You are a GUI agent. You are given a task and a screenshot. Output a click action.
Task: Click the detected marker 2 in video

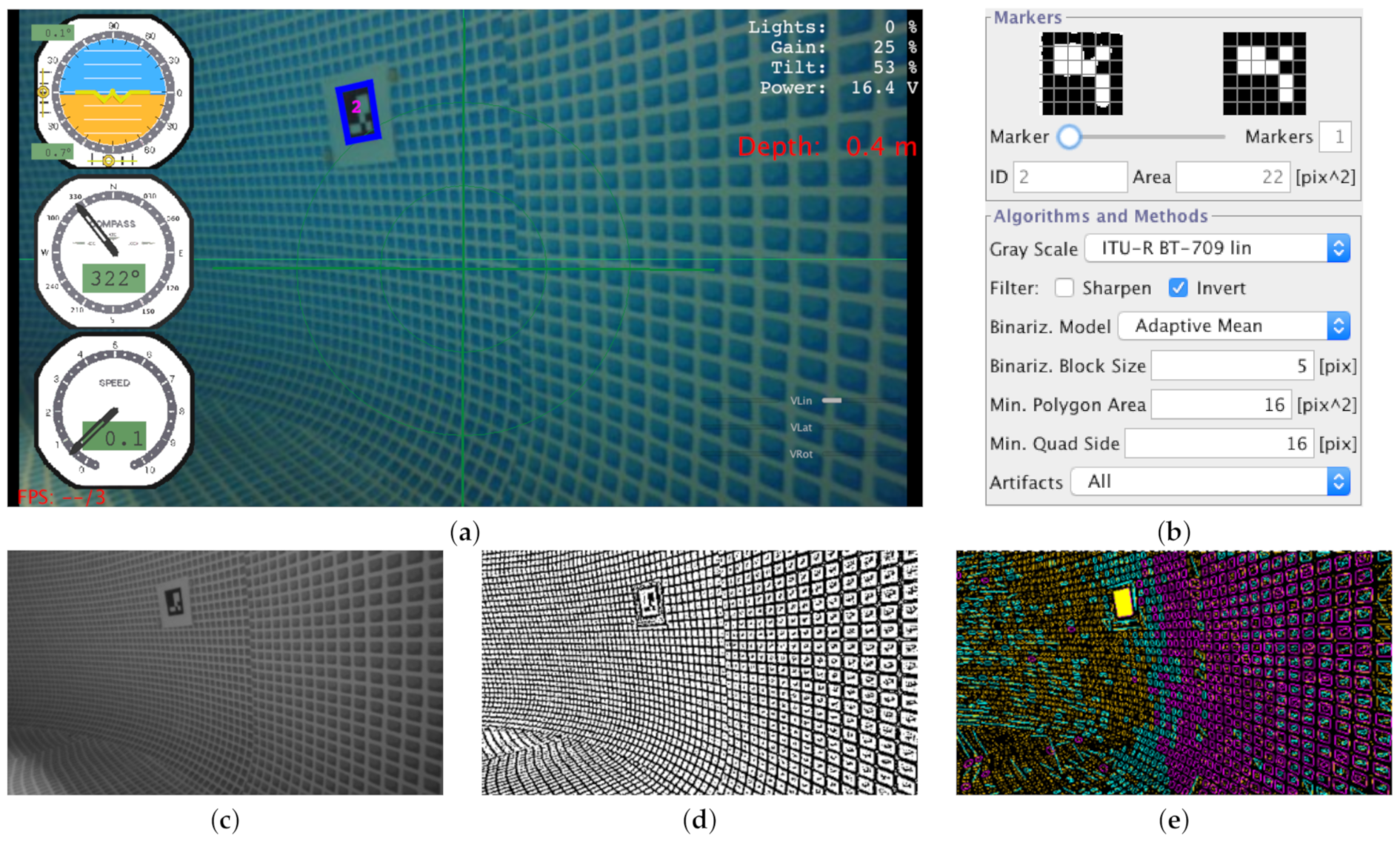coord(358,111)
